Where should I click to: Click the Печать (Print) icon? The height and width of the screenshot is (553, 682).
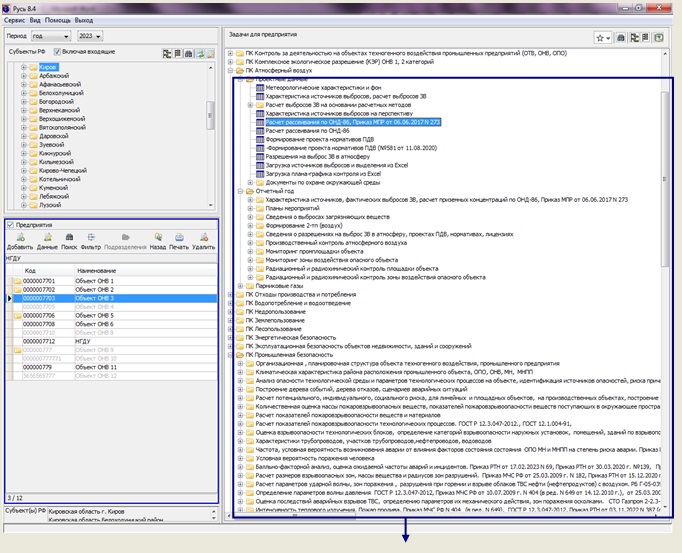pos(177,236)
